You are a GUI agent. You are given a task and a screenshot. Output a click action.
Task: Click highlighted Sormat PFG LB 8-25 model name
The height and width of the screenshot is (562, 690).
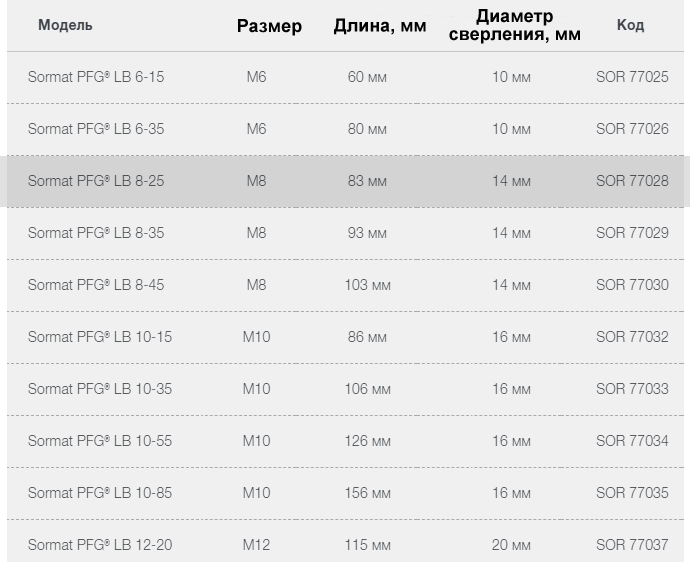point(96,181)
